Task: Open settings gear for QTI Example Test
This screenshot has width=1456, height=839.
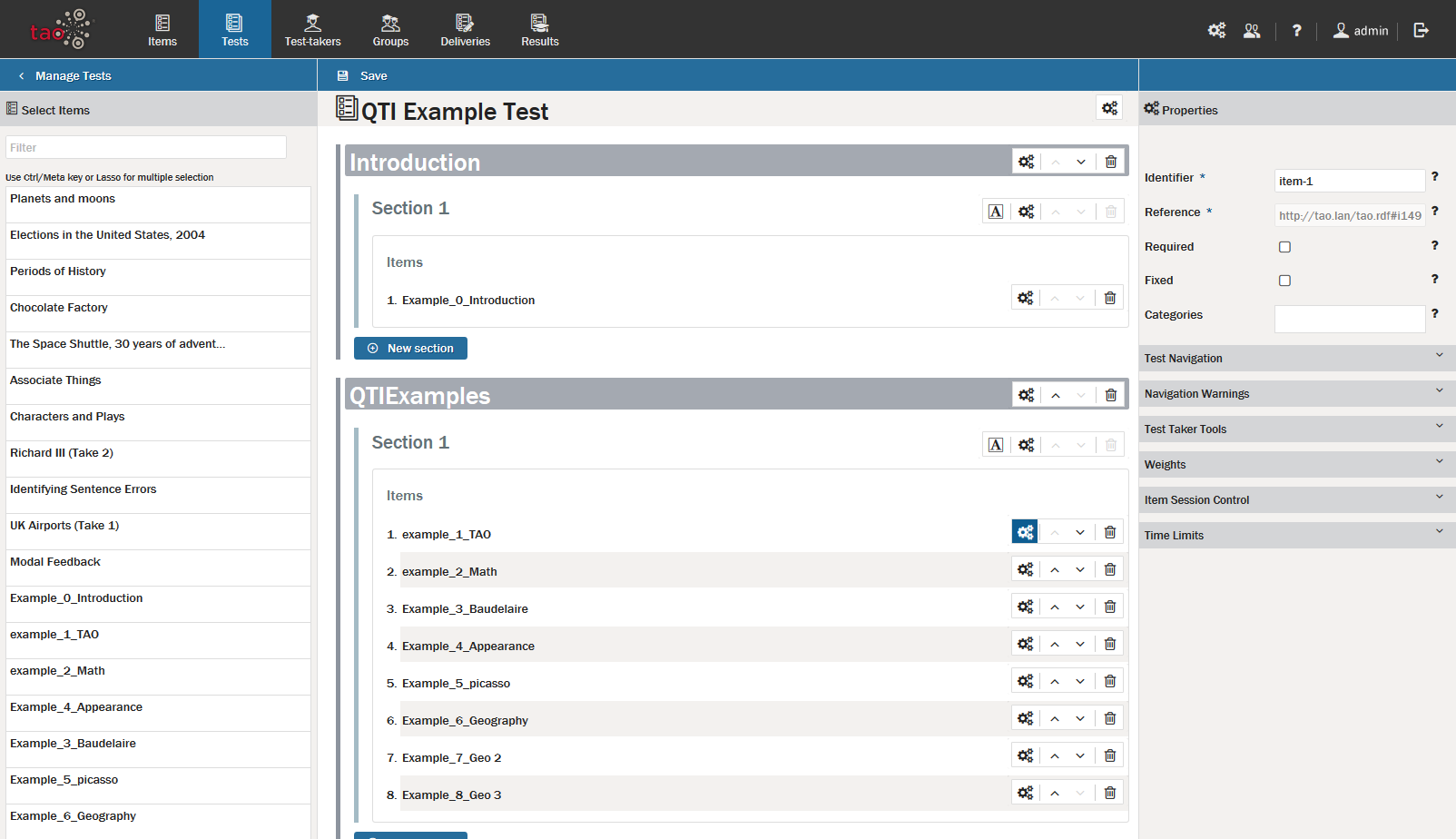Action: pyautogui.click(x=1109, y=108)
